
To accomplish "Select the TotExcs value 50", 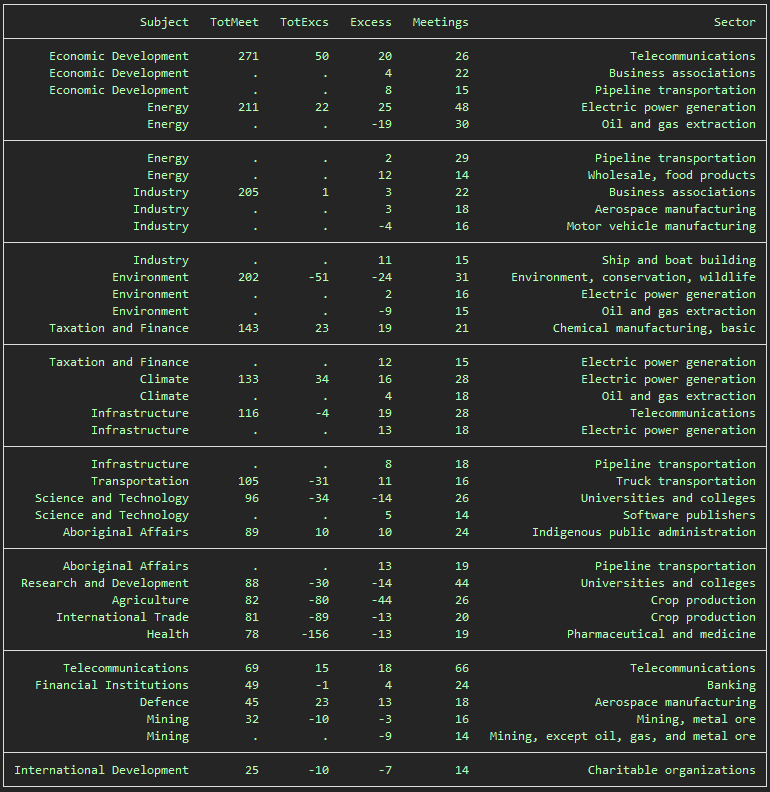I will (322, 56).
